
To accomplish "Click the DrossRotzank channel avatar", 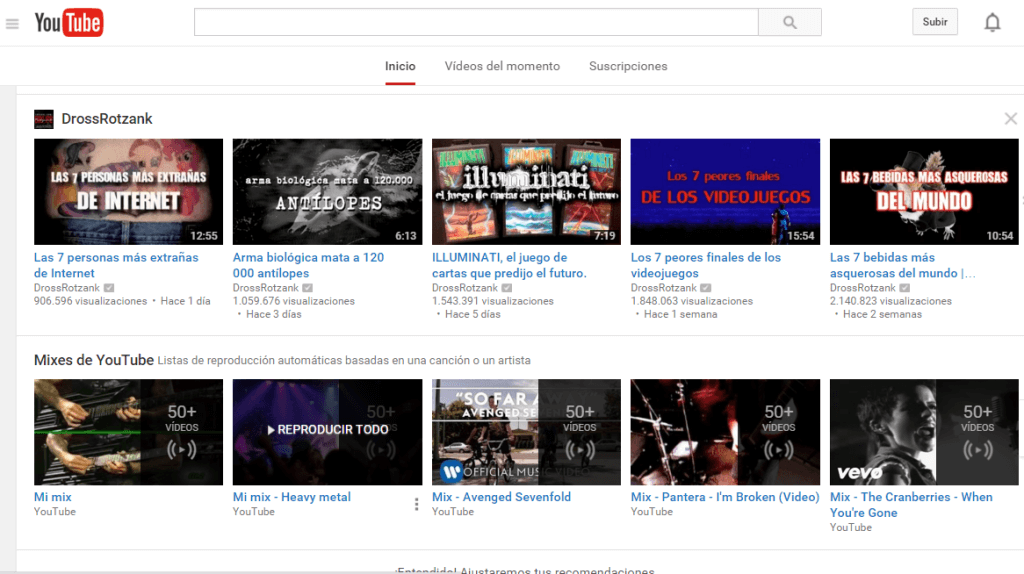I will click(x=44, y=120).
